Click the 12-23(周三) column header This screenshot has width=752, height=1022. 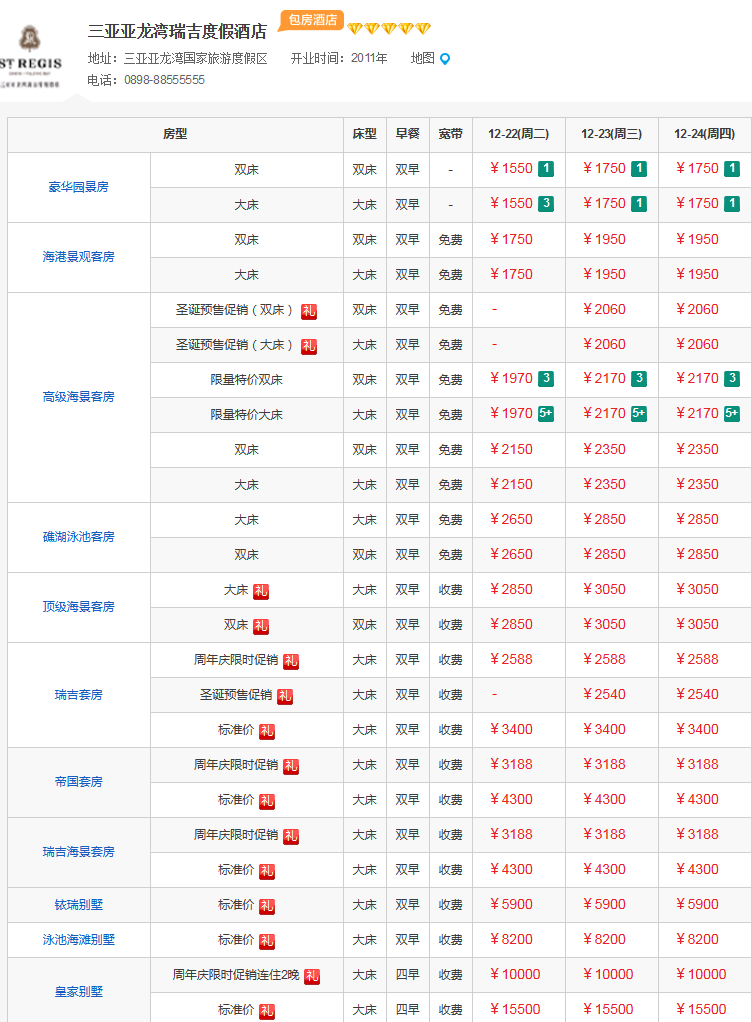click(x=611, y=134)
